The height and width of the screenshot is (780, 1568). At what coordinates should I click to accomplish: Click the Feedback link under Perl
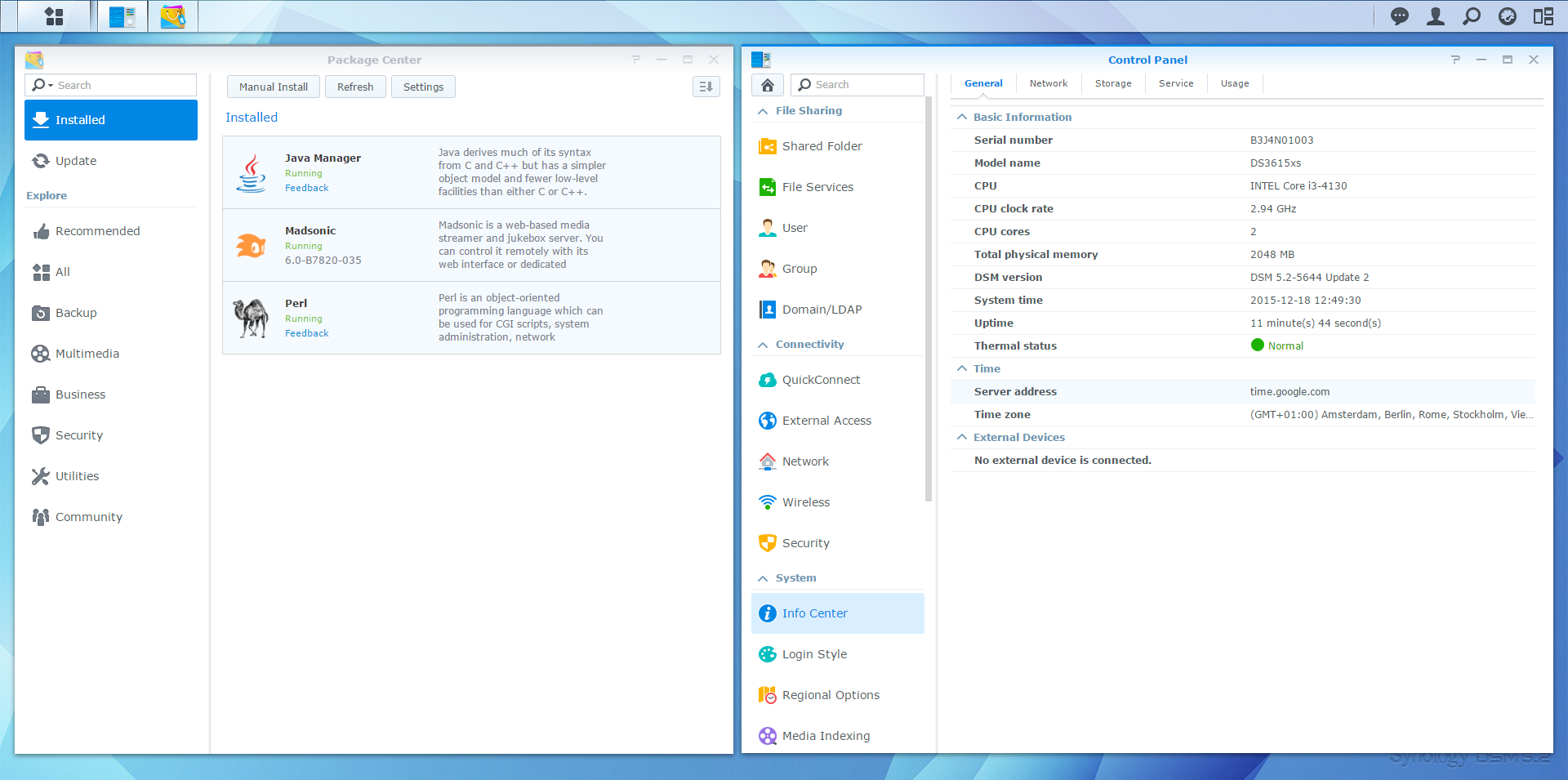pyautogui.click(x=306, y=333)
